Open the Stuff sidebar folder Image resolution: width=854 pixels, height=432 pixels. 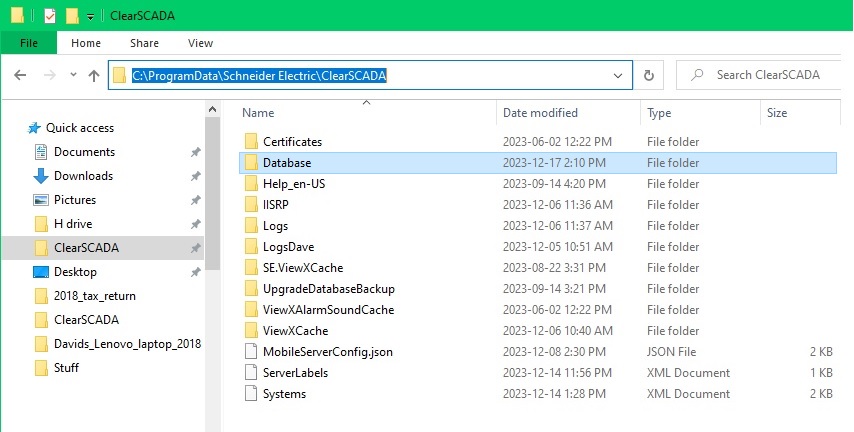pyautogui.click(x=66, y=368)
